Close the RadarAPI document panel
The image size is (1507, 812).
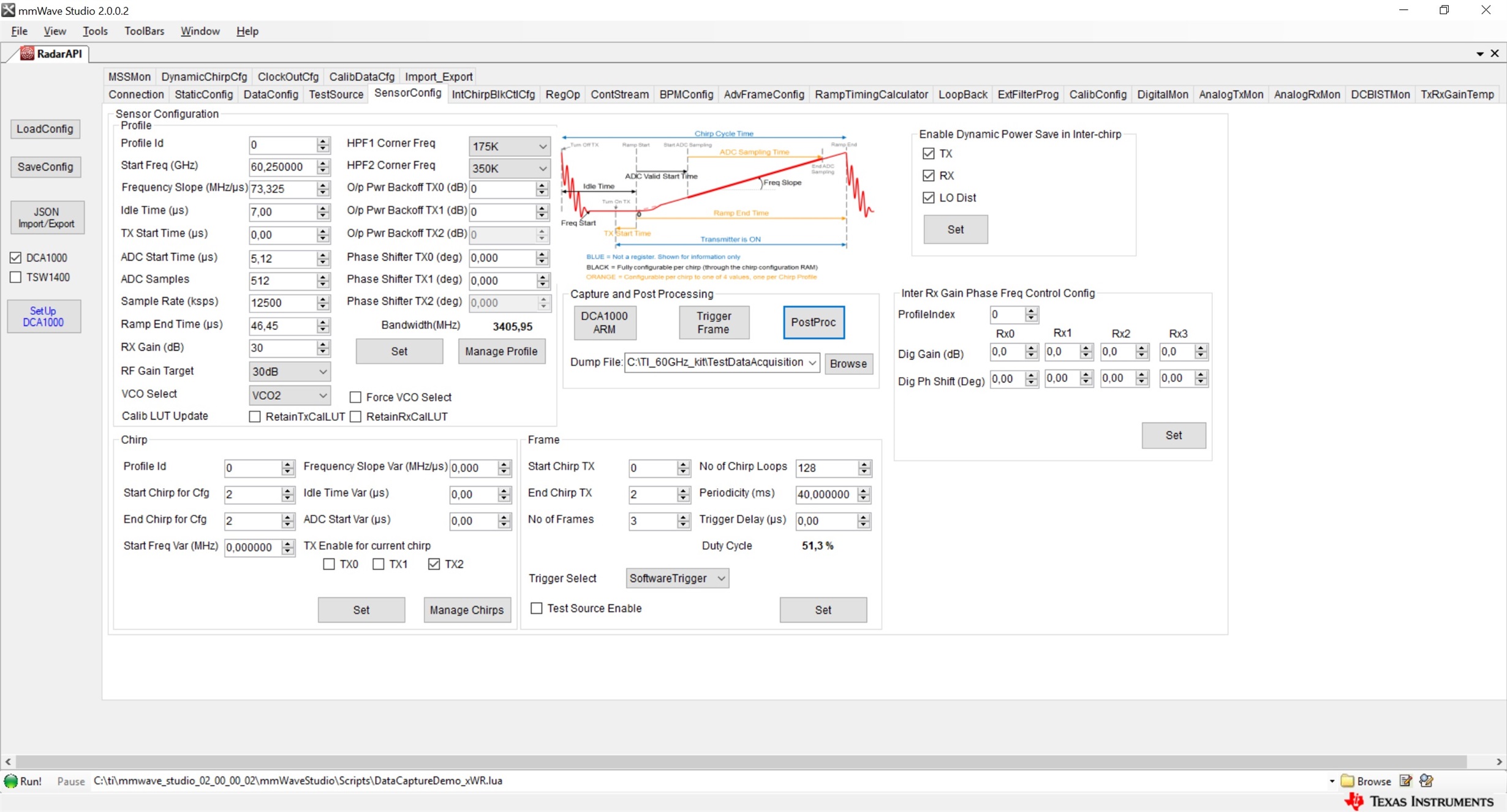(1495, 53)
